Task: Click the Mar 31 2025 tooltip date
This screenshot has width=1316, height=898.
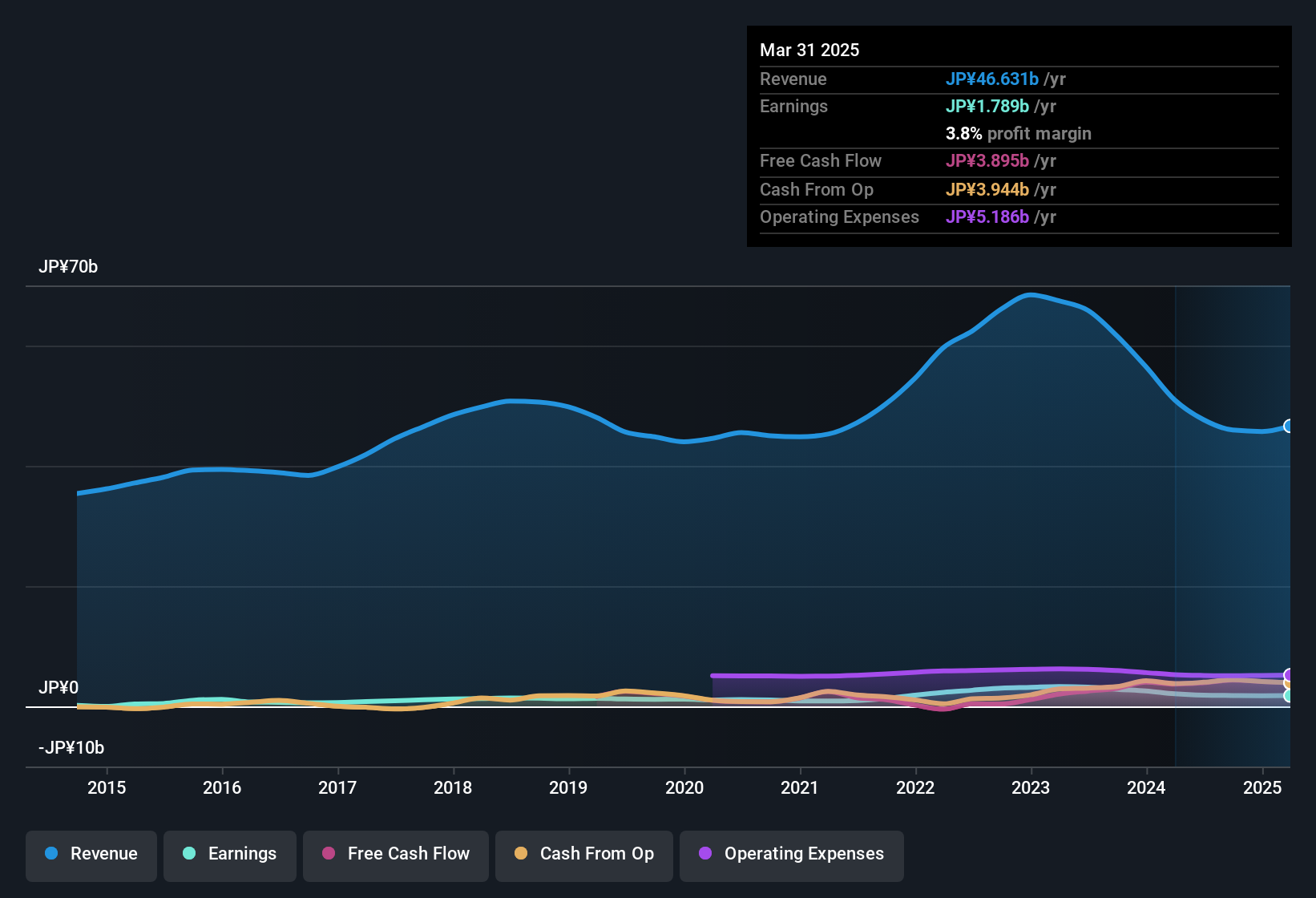Action: tap(809, 50)
